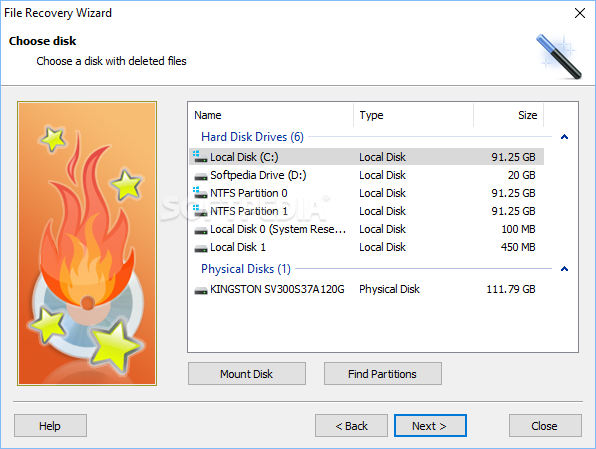Select the NTFS Partition 0 entry
This screenshot has height=449, width=596.
tap(366, 193)
